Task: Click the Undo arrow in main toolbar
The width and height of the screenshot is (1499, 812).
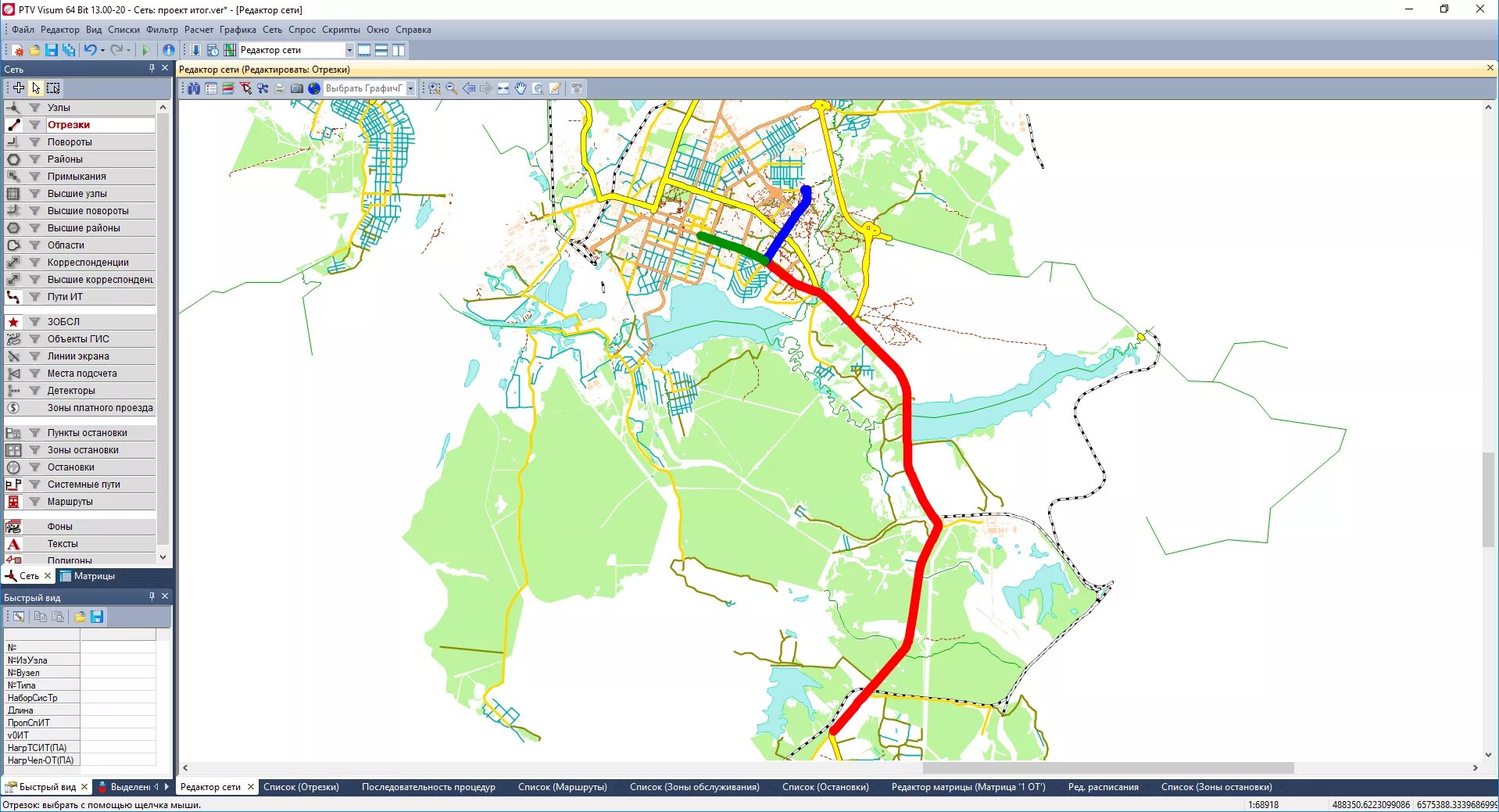Action: (x=90, y=50)
